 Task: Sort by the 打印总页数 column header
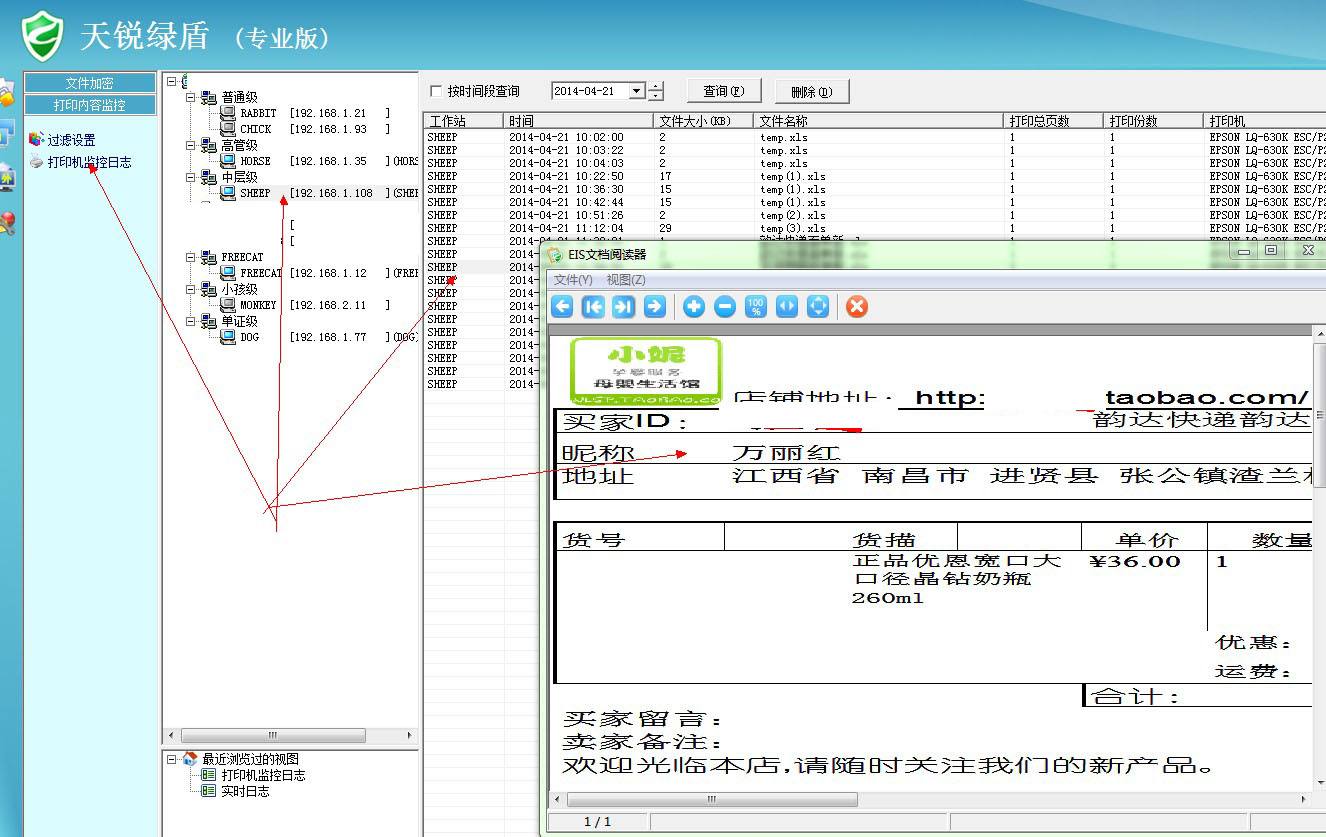tap(1054, 121)
